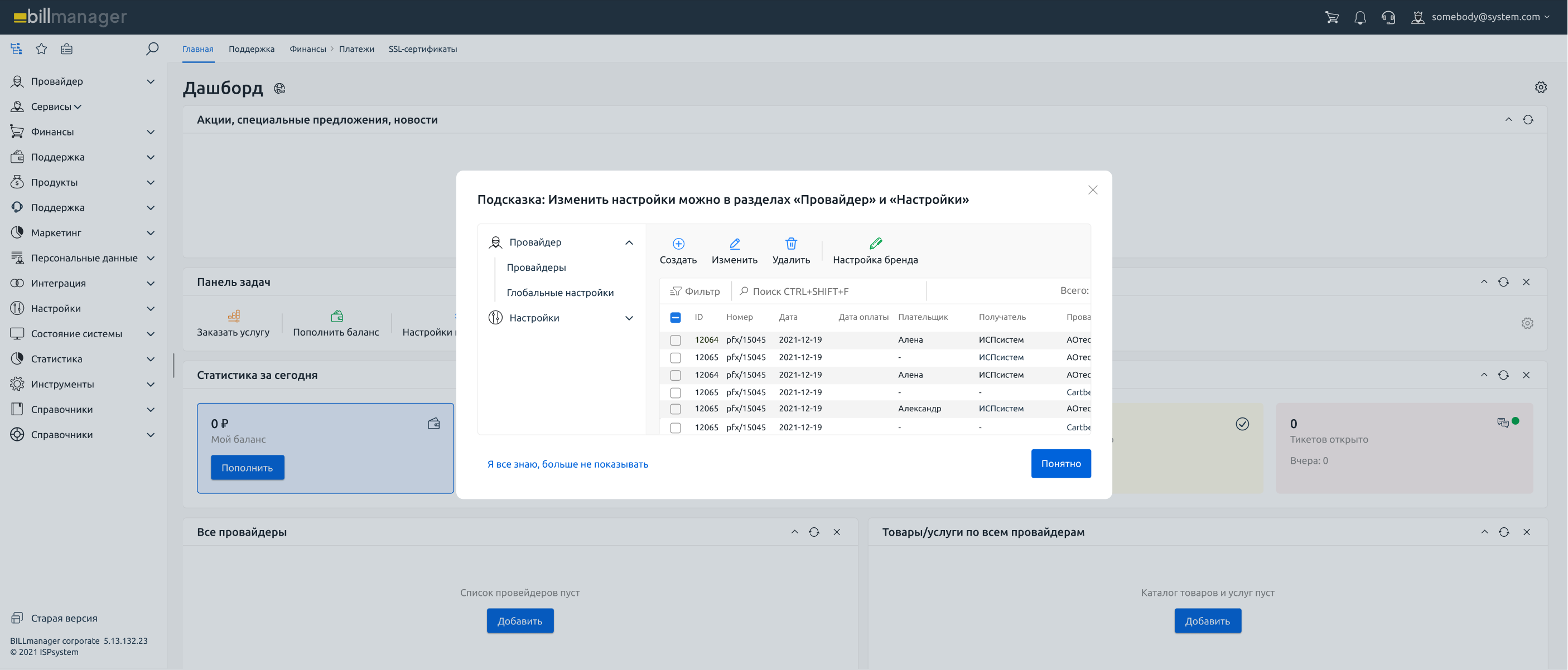
Task: Check the row 12064 with payer Алена, first row
Action: (675, 340)
